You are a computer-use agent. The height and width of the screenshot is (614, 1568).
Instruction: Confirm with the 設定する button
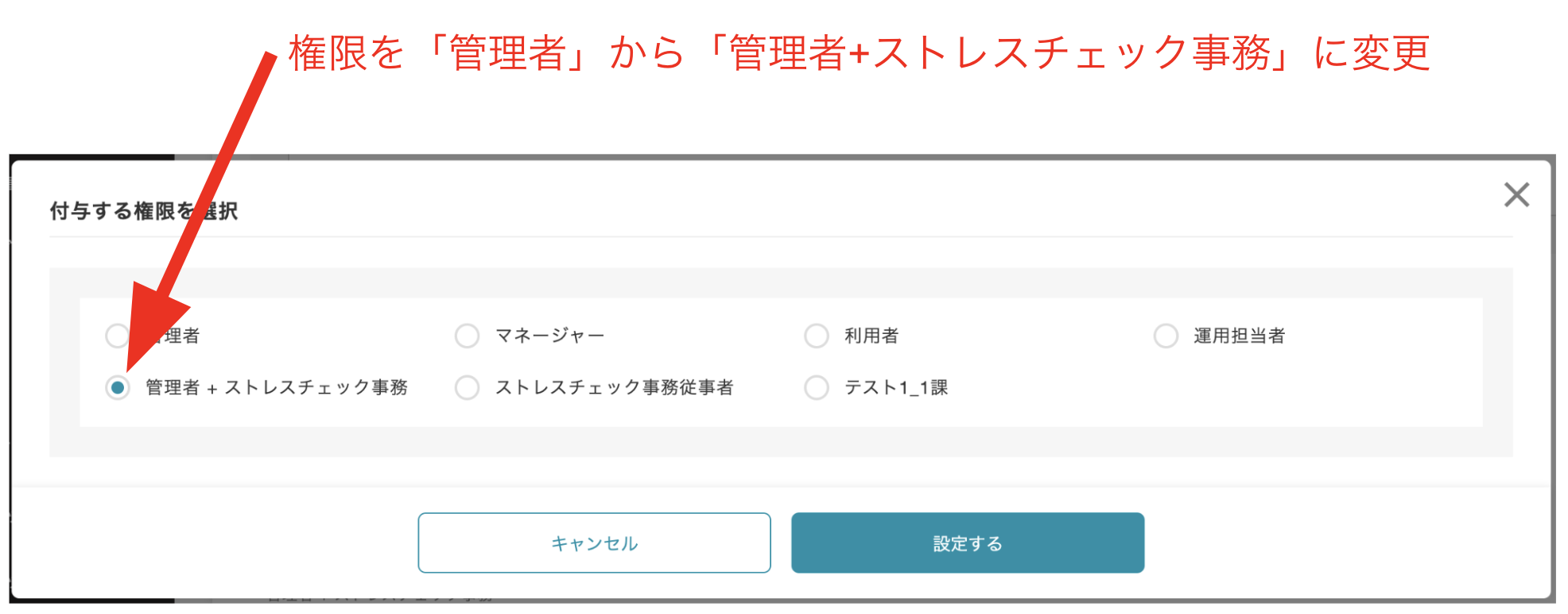coord(967,542)
